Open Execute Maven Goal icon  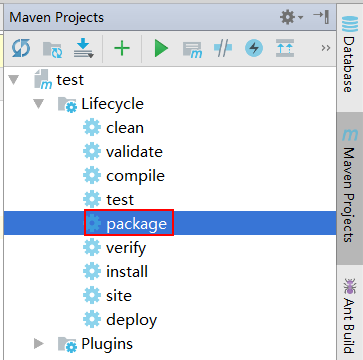pyautogui.click(x=192, y=50)
